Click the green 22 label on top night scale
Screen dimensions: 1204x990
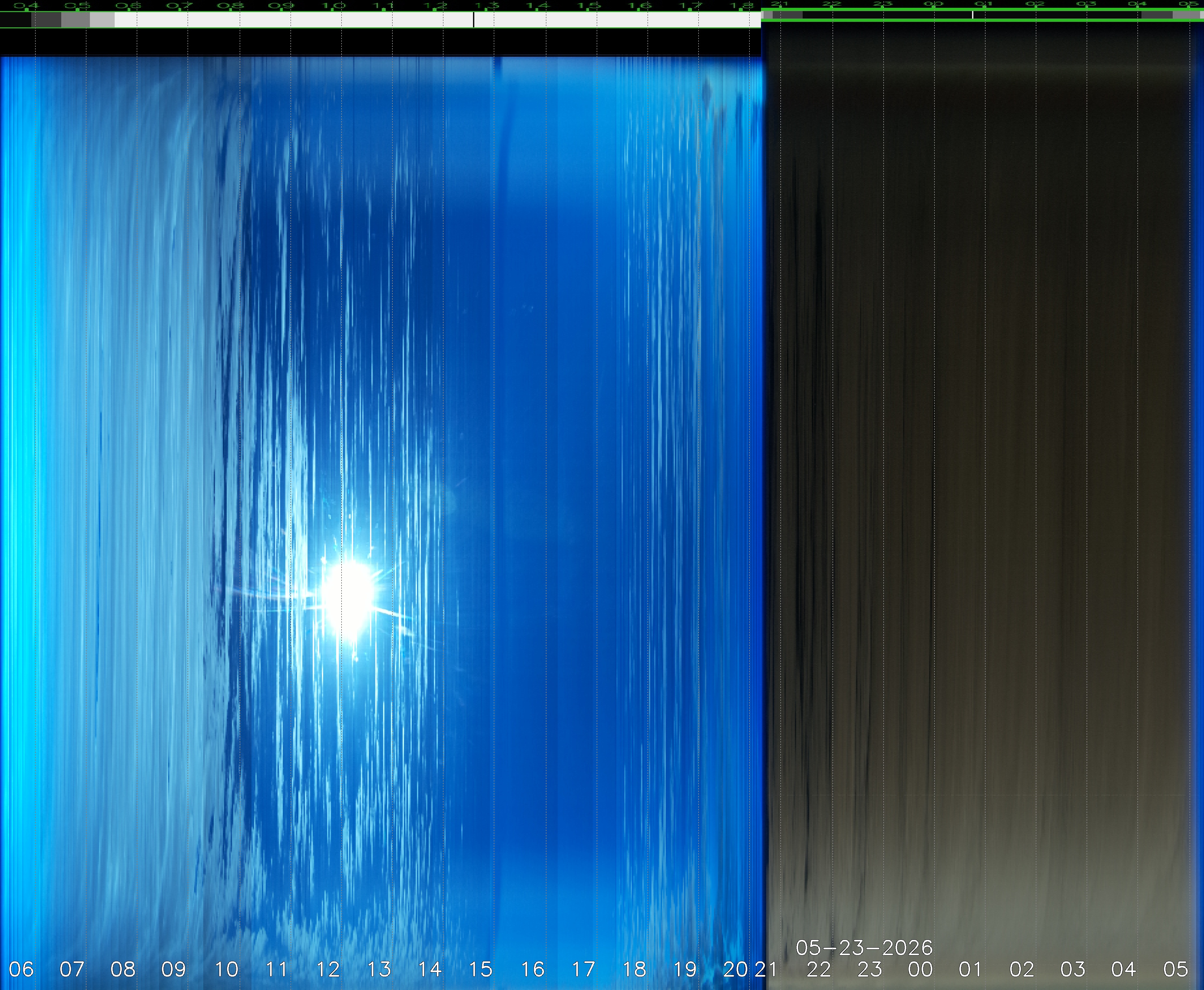pyautogui.click(x=832, y=4)
